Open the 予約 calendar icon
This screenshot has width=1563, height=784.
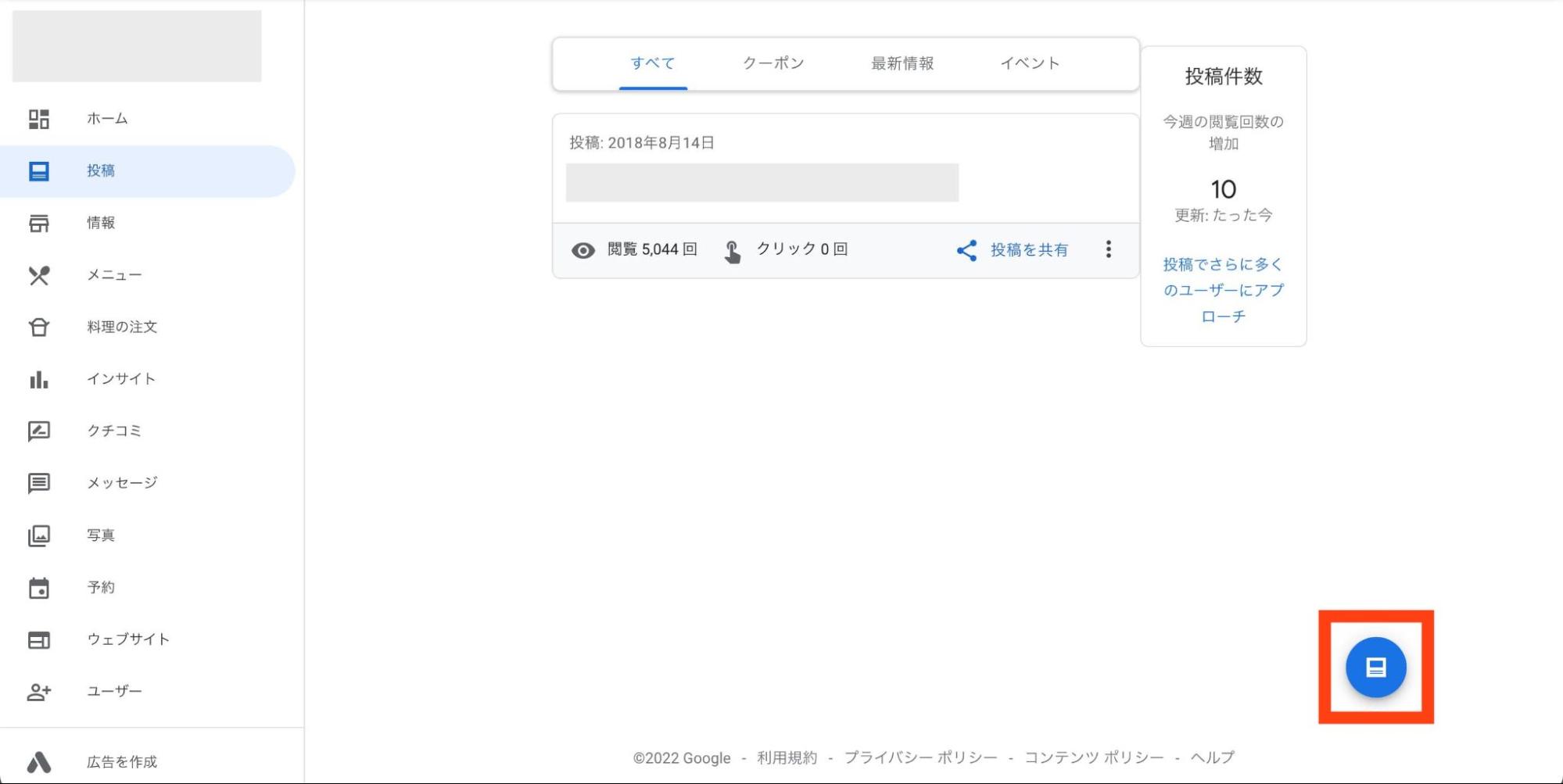tap(39, 588)
